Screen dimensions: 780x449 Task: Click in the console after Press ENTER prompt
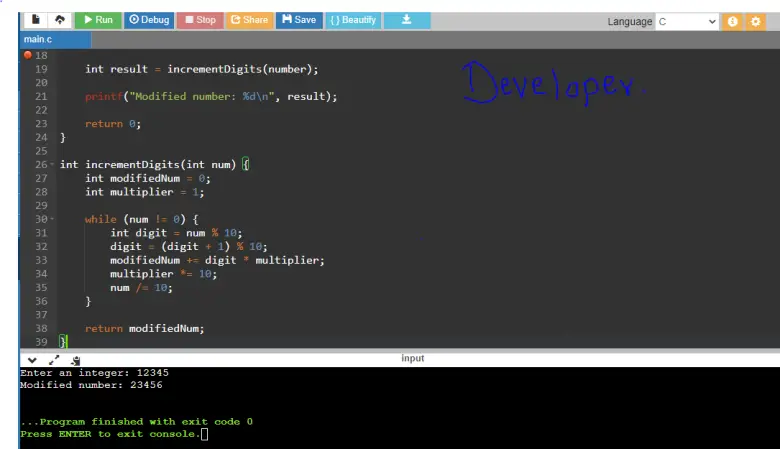[x=205, y=434]
